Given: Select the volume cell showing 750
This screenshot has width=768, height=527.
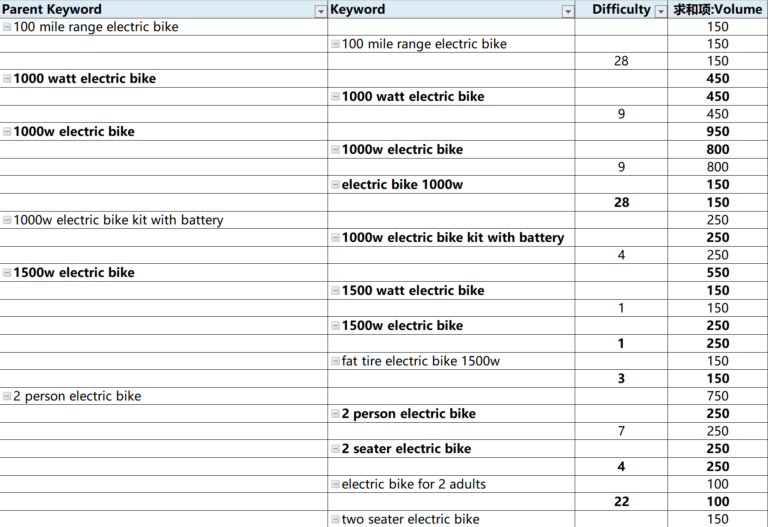Looking at the screenshot, I should pyautogui.click(x=717, y=397).
